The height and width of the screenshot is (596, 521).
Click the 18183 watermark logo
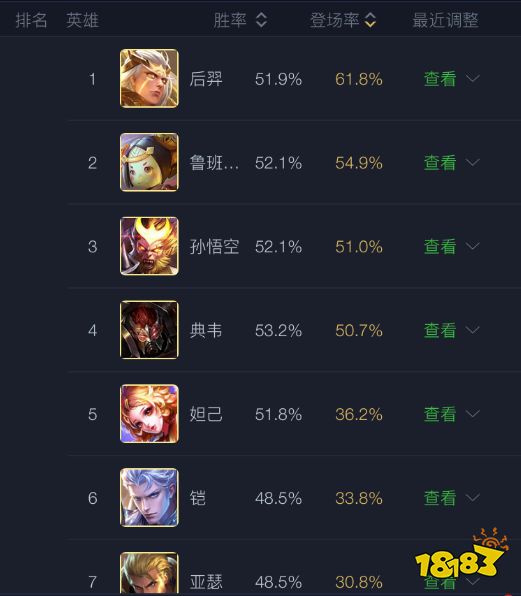pyautogui.click(x=462, y=553)
